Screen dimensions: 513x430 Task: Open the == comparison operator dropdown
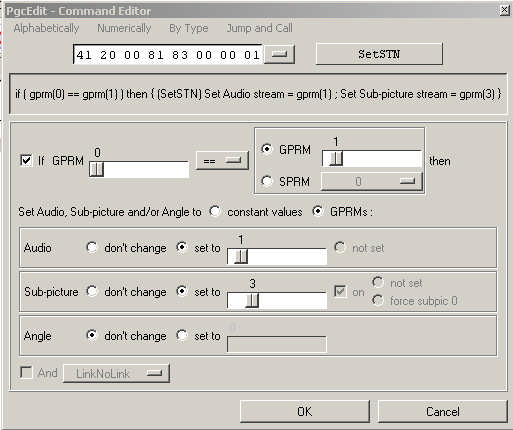pyautogui.click(x=222, y=161)
